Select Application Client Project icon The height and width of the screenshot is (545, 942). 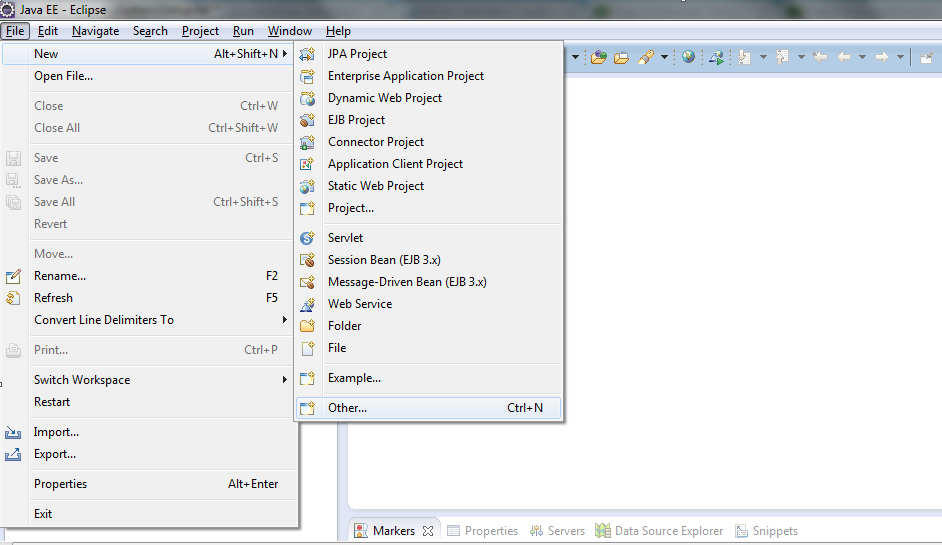307,164
